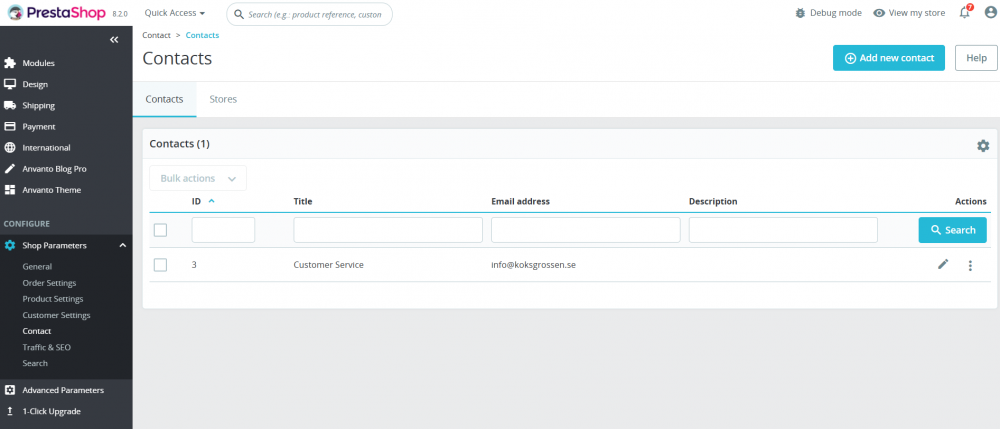The height and width of the screenshot is (429, 1000).
Task: Click the Design monitor icon
Action: coord(10,84)
